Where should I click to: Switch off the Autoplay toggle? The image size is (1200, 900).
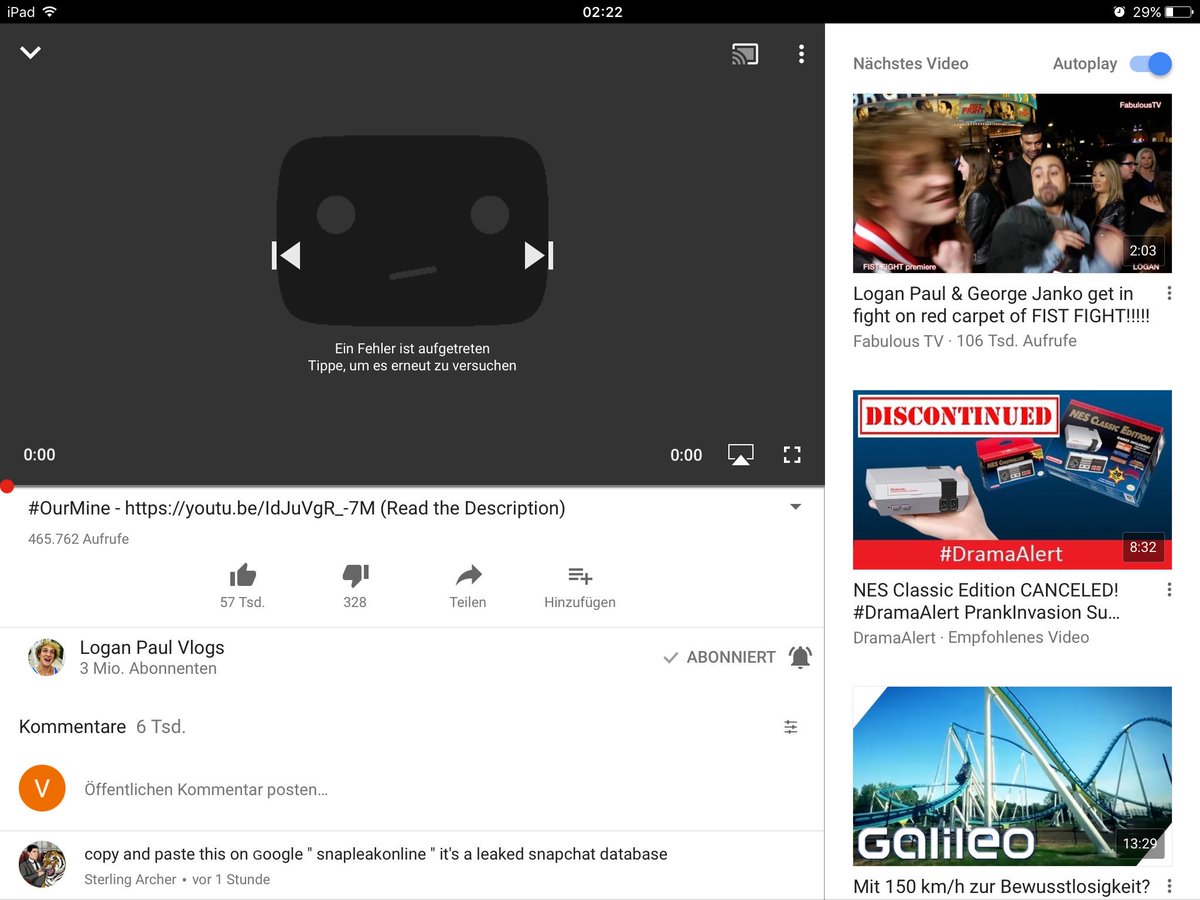[x=1151, y=64]
